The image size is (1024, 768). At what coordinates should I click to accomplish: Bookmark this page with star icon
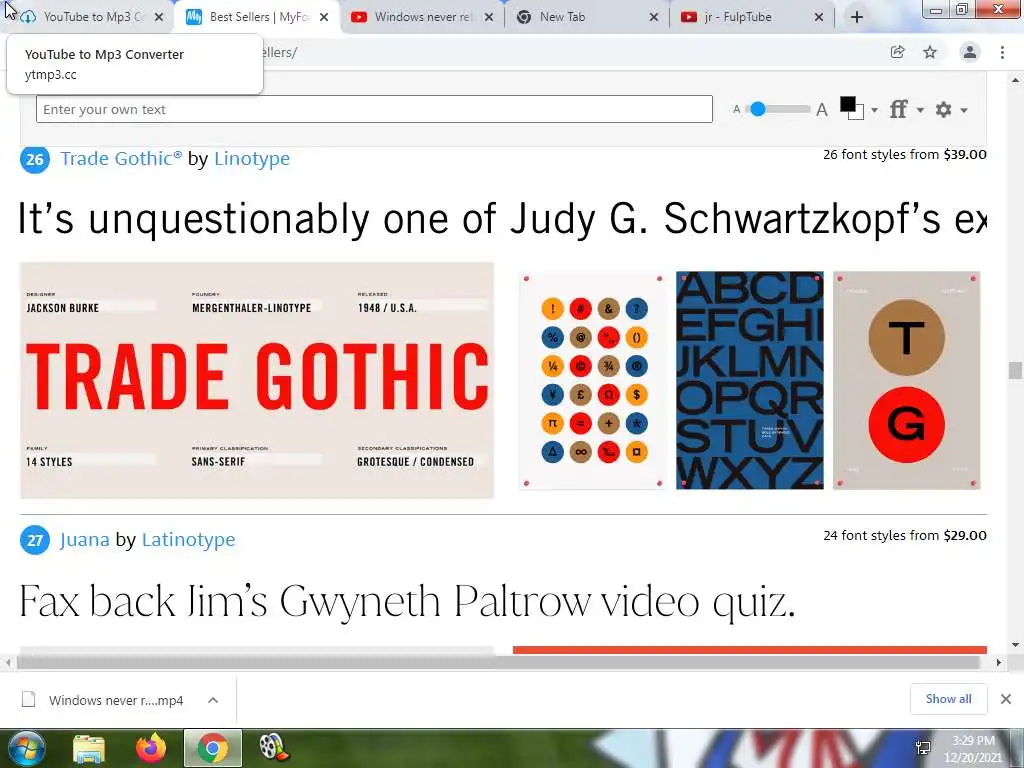(930, 52)
